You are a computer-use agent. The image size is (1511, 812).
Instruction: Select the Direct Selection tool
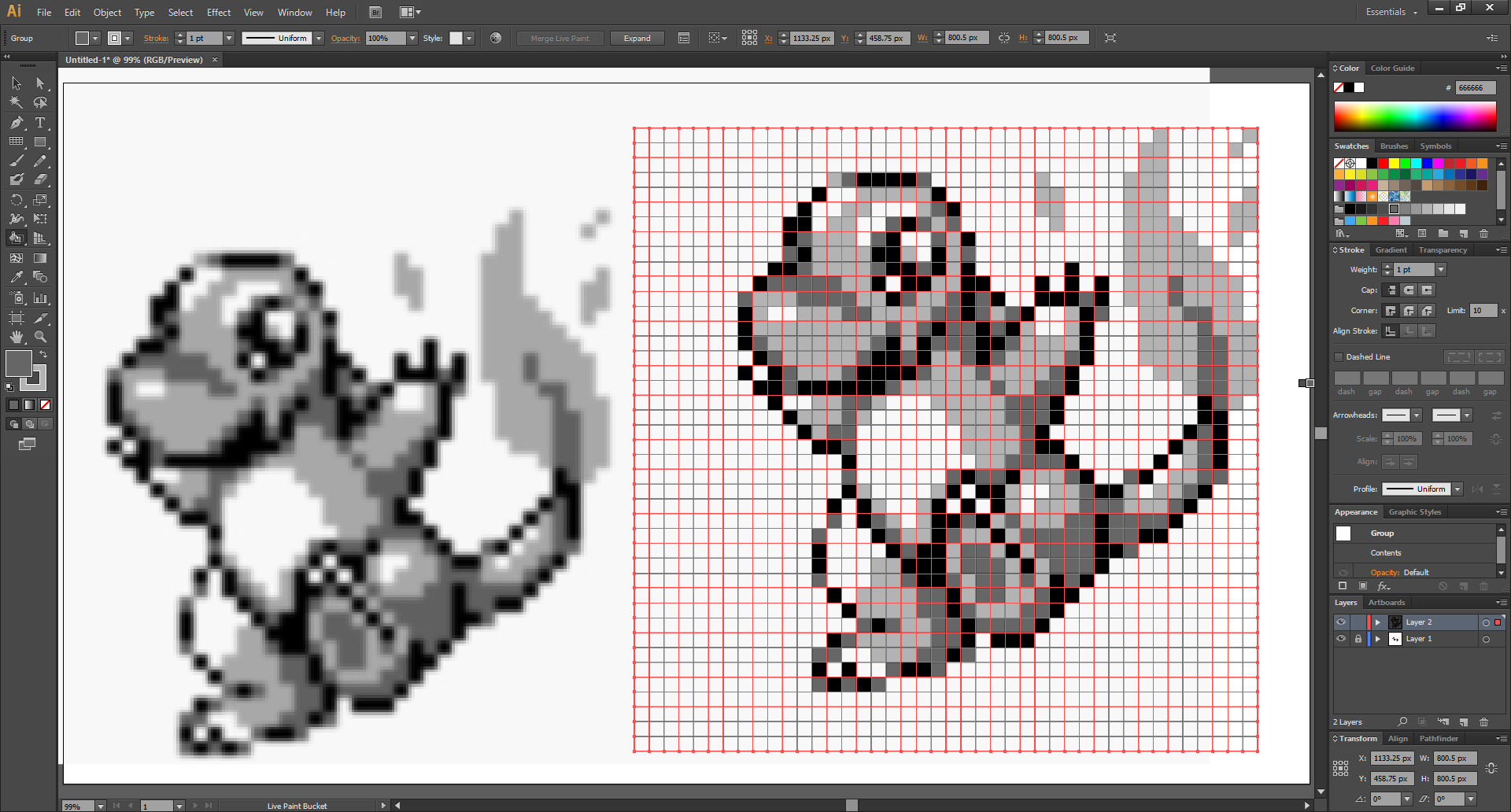(x=40, y=83)
